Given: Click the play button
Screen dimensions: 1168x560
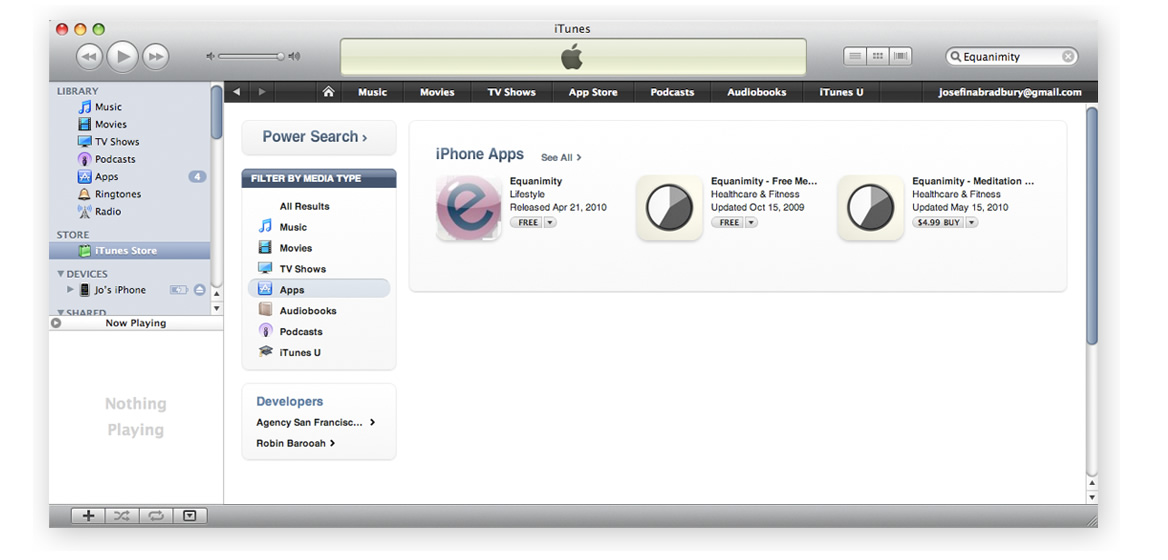Looking at the screenshot, I should pyautogui.click(x=123, y=57).
